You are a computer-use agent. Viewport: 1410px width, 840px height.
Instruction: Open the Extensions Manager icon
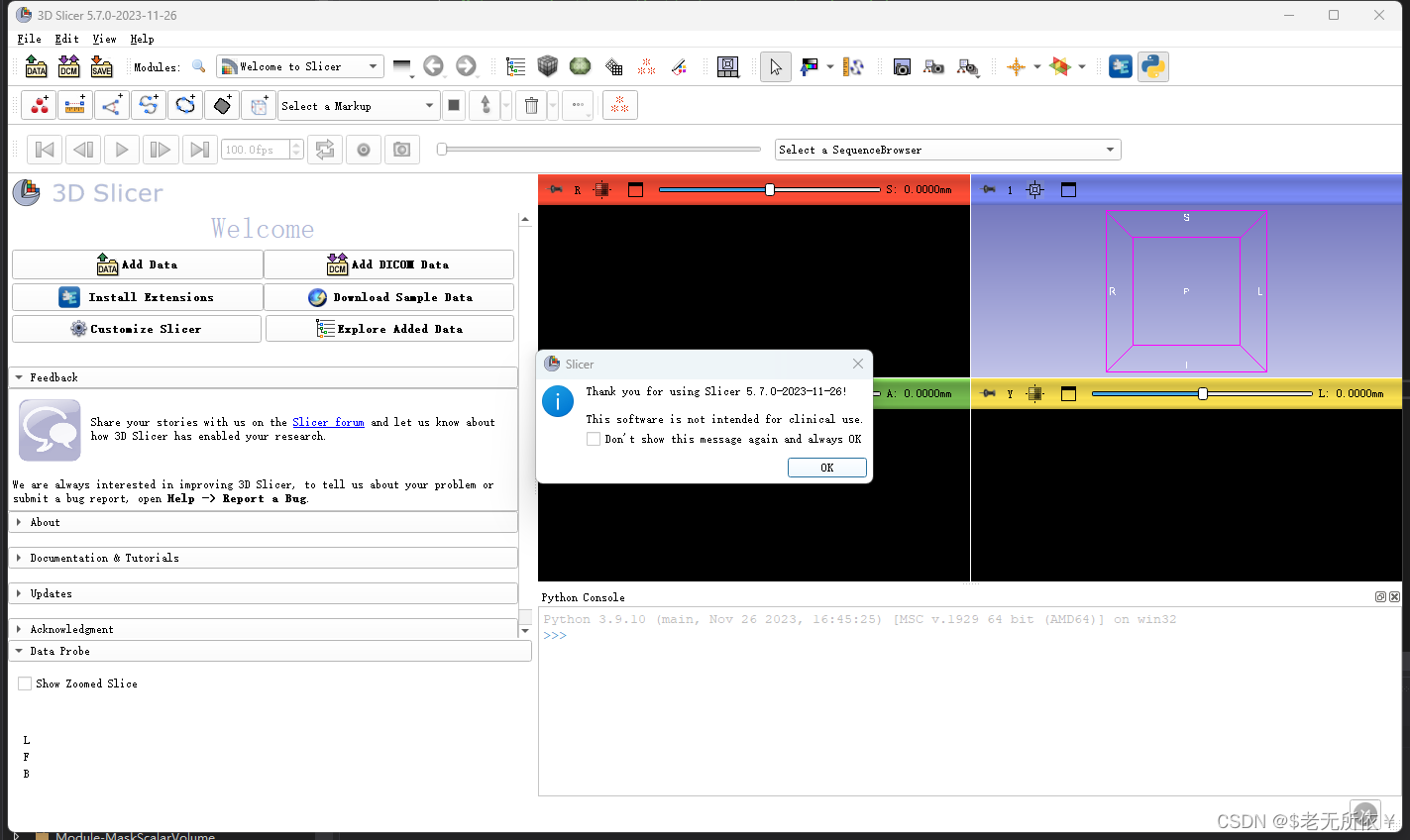(1120, 66)
